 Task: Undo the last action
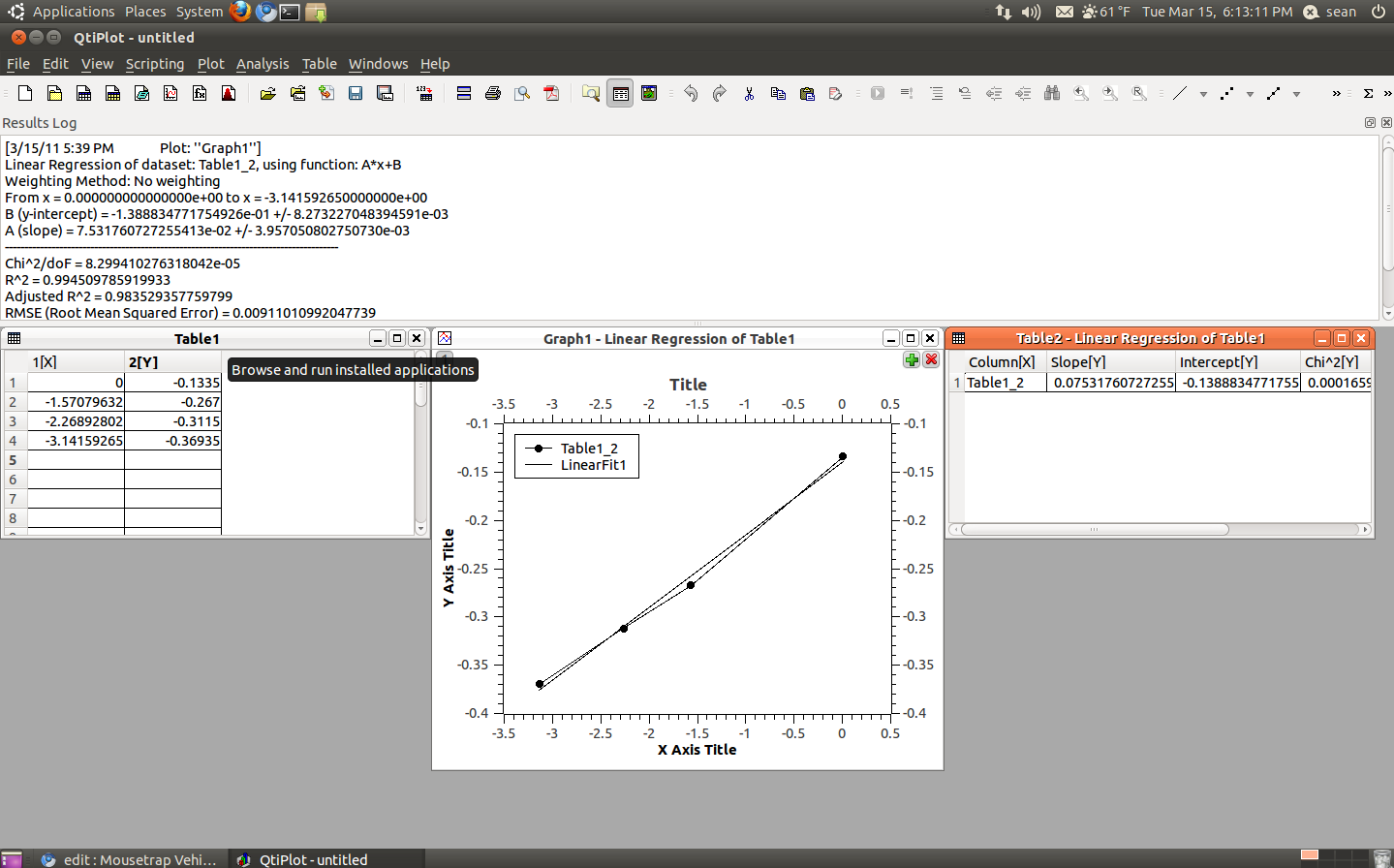[691, 93]
